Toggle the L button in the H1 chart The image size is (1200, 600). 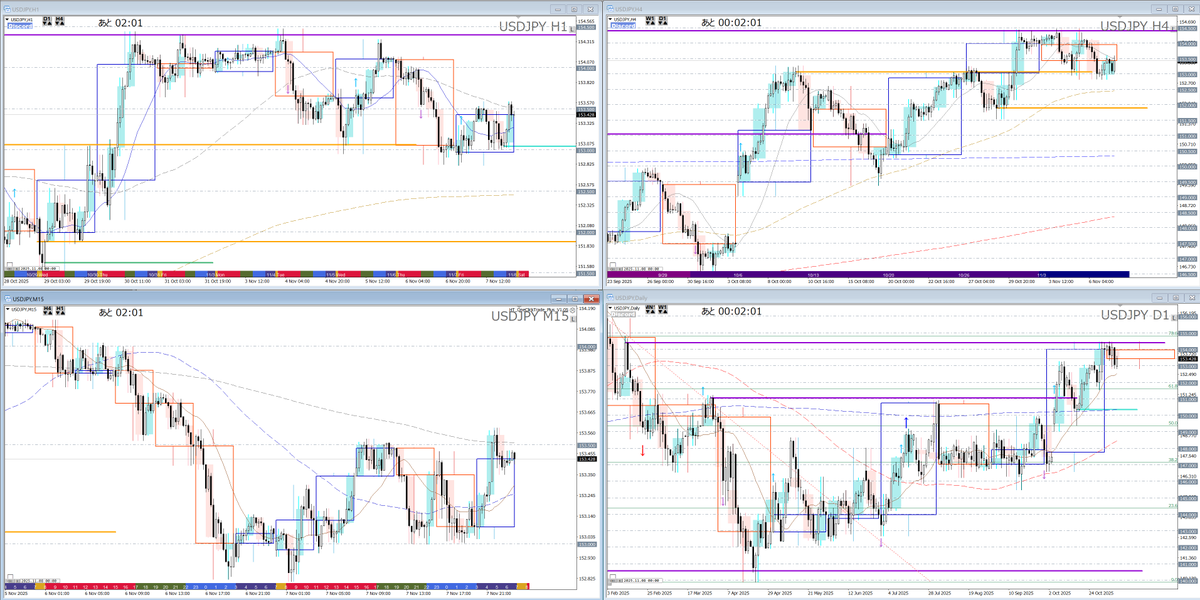[572, 29]
